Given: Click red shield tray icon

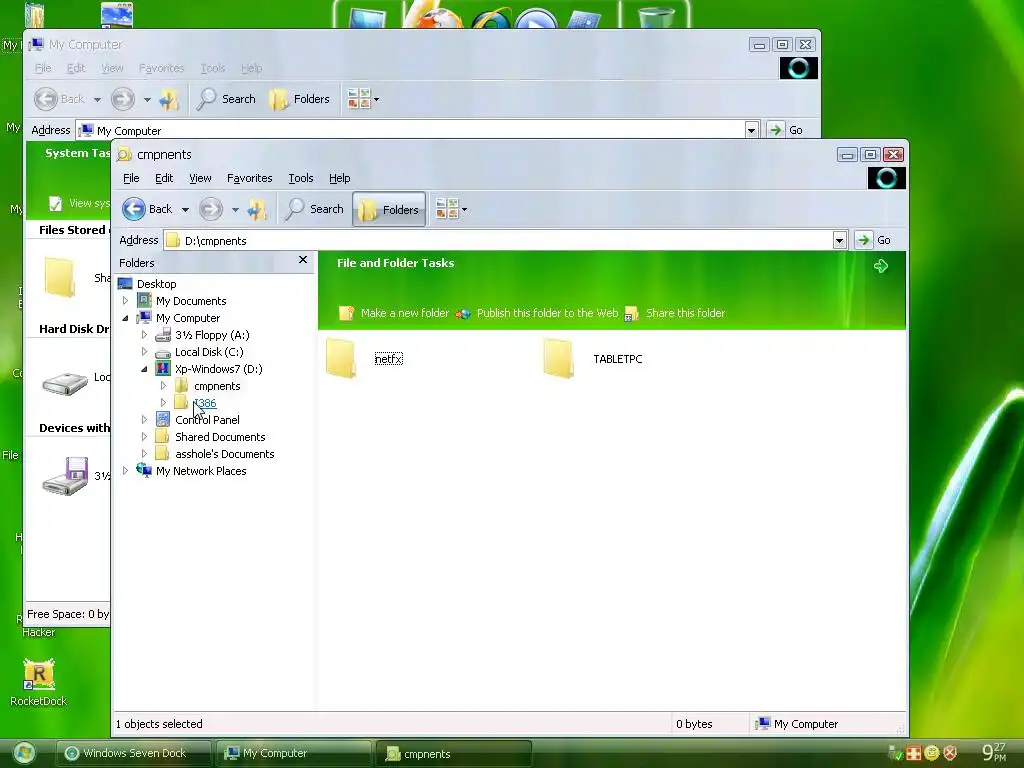Looking at the screenshot, I should pos(950,754).
